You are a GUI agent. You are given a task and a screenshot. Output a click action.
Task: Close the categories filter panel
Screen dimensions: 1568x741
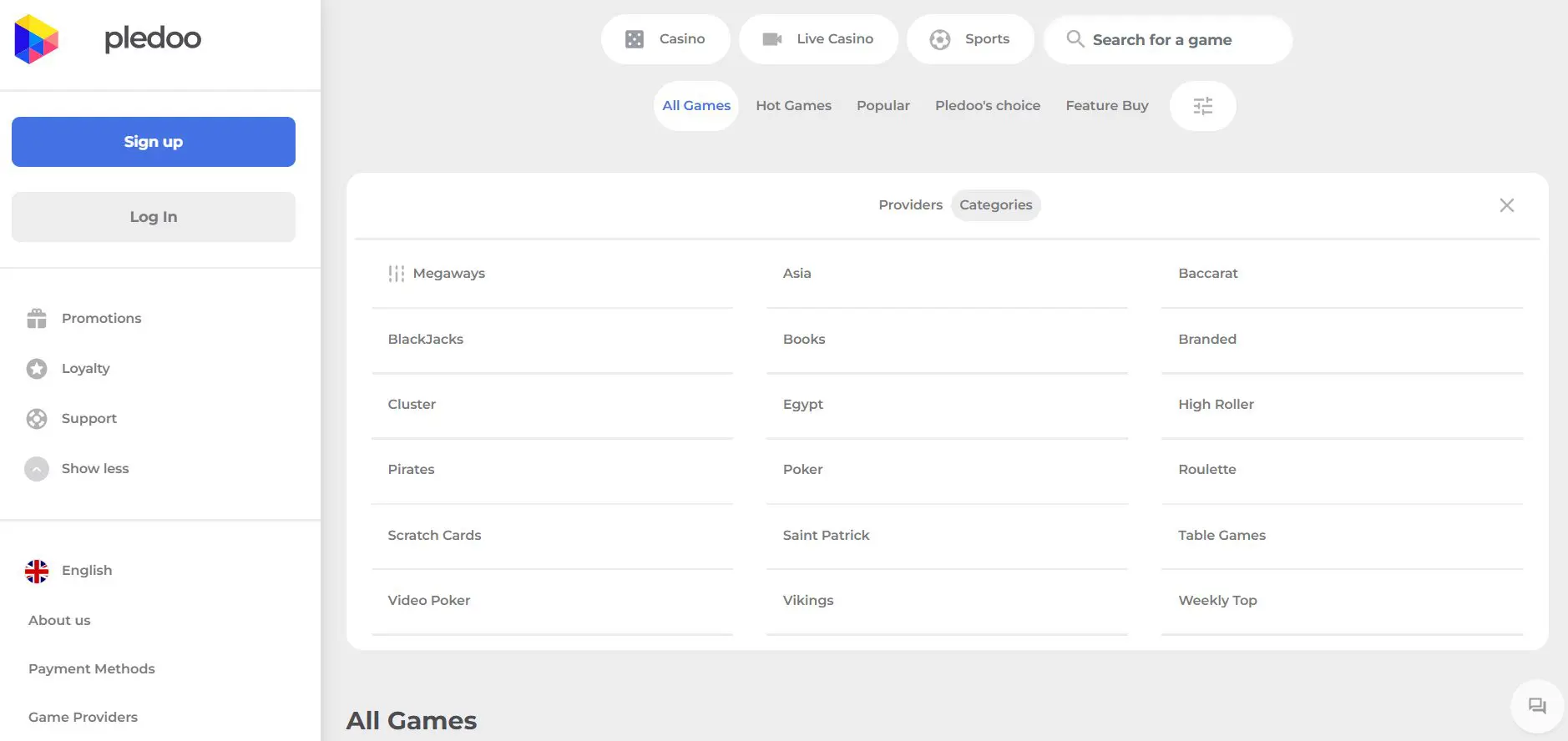[1506, 205]
